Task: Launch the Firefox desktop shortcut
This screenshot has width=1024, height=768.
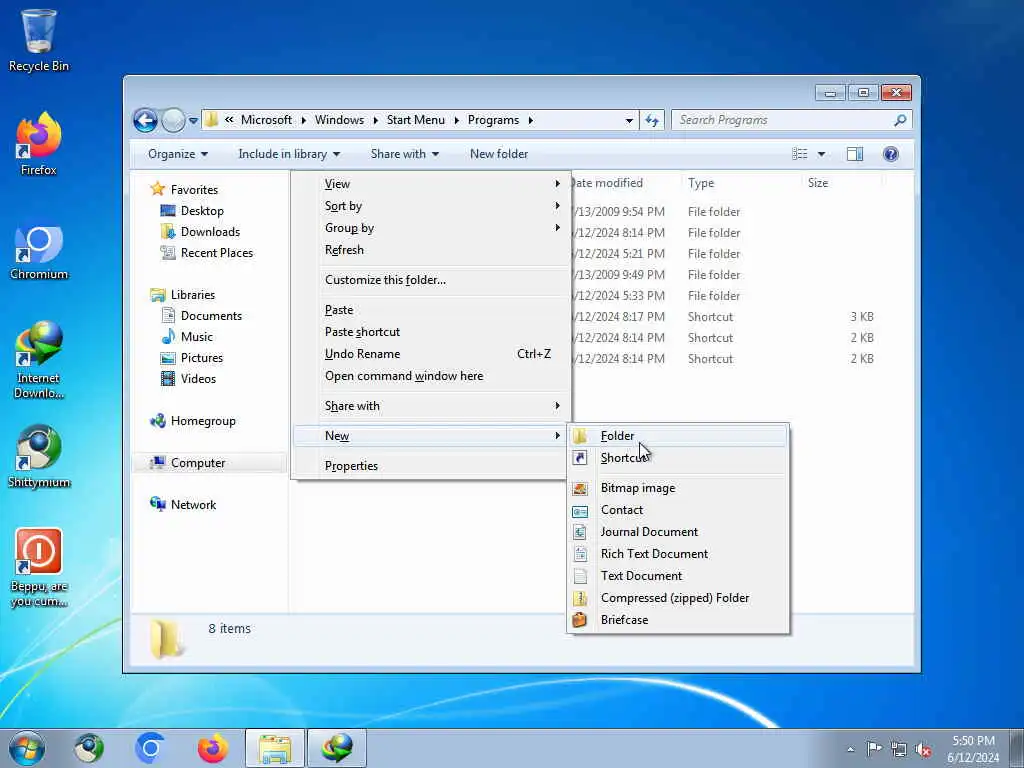Action: point(39,144)
